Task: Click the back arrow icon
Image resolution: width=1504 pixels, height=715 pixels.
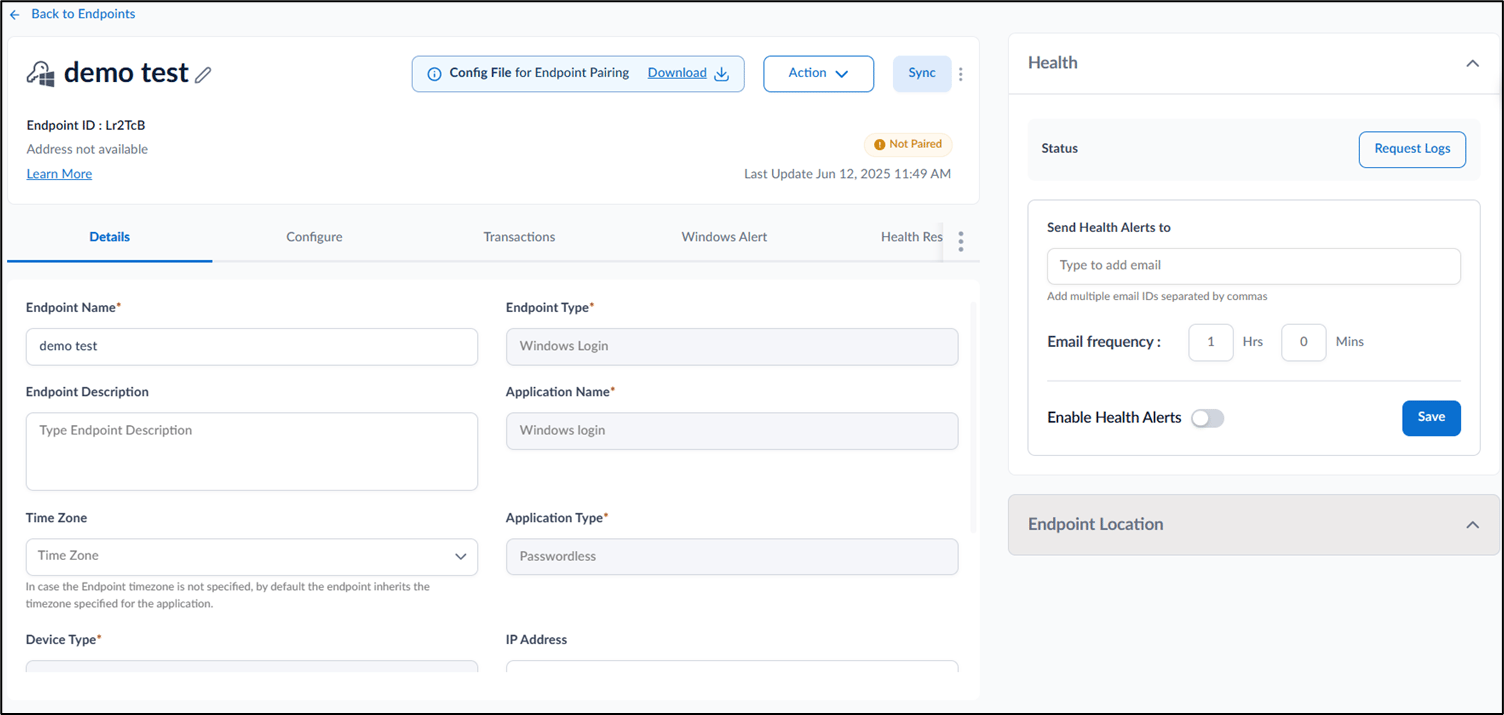Action: click(15, 15)
